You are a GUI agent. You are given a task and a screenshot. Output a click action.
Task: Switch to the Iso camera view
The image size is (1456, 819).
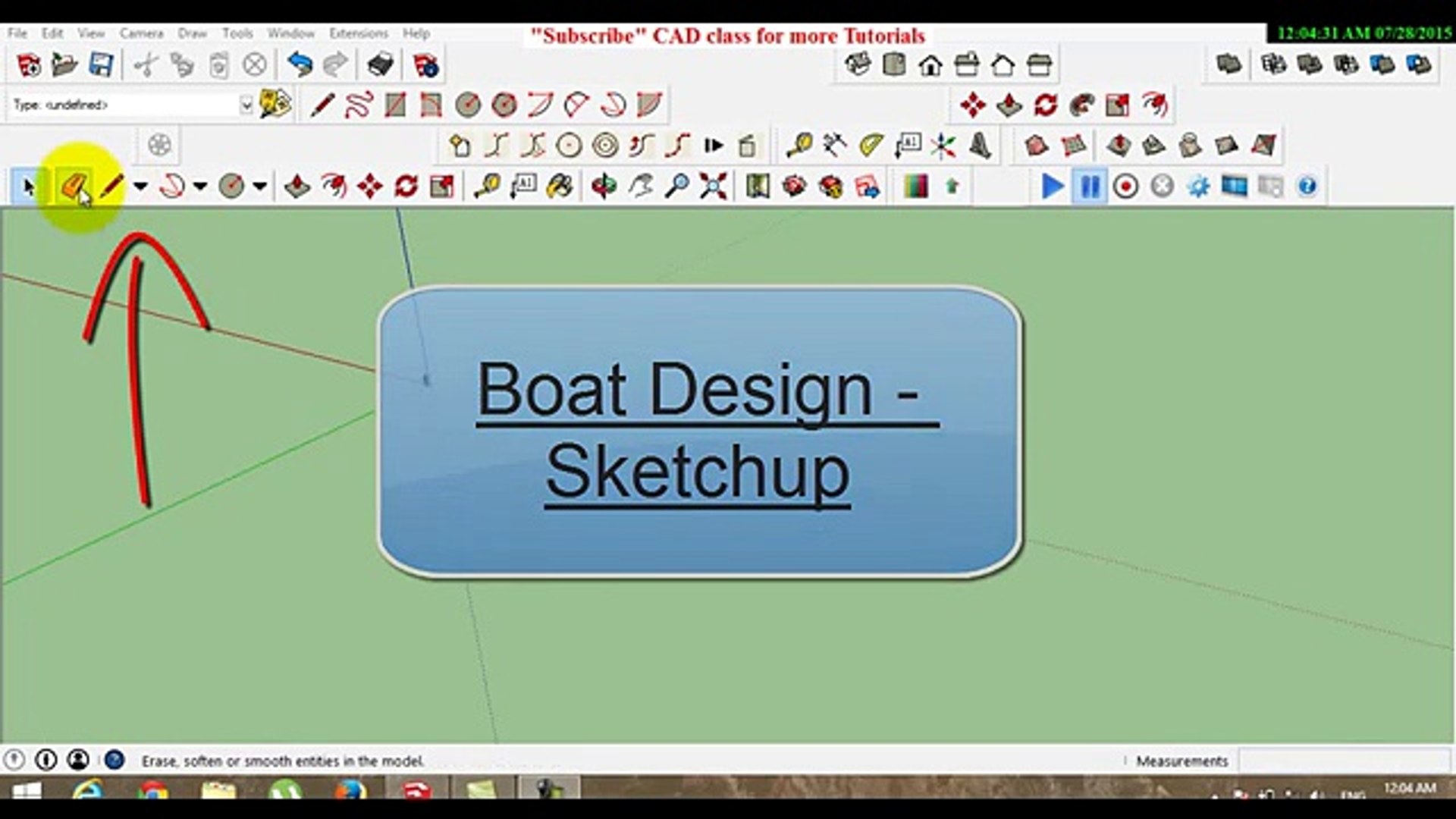[859, 65]
